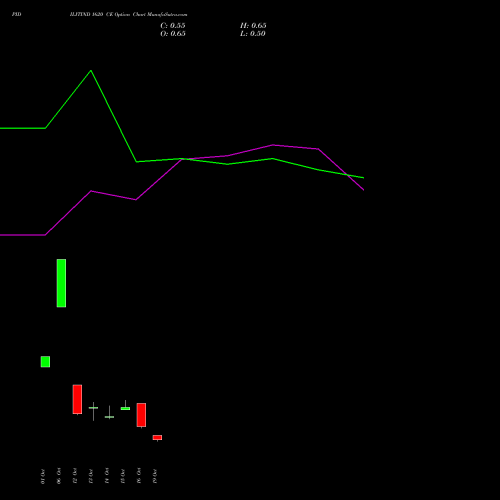
Task: Click the low value L: 0.50
Action: (253, 34)
